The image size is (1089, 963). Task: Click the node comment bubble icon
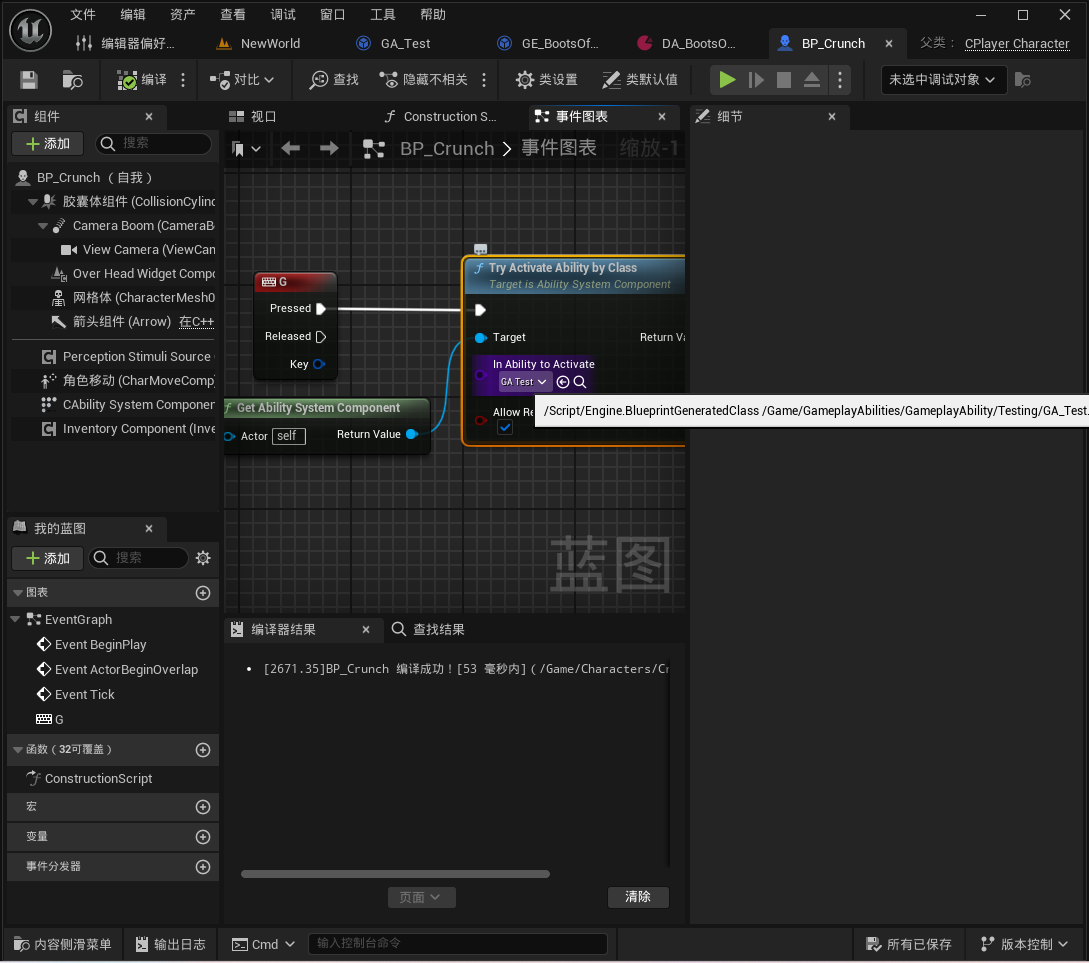pos(480,249)
